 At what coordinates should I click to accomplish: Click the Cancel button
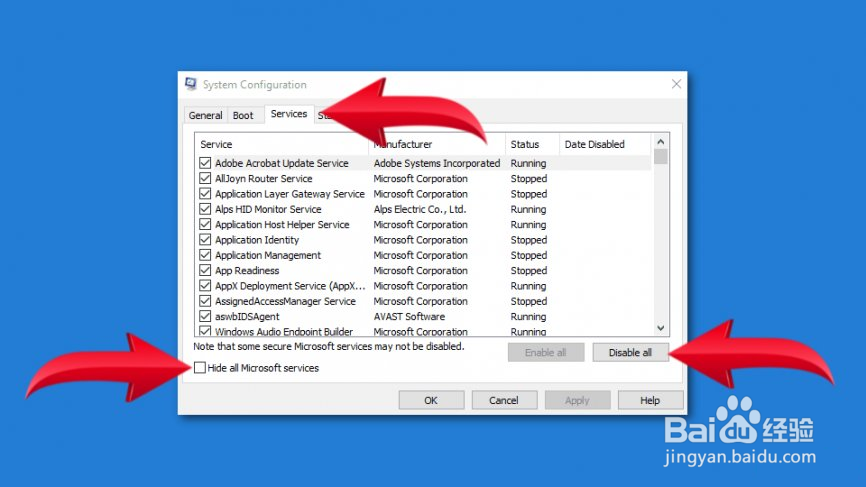pos(504,400)
